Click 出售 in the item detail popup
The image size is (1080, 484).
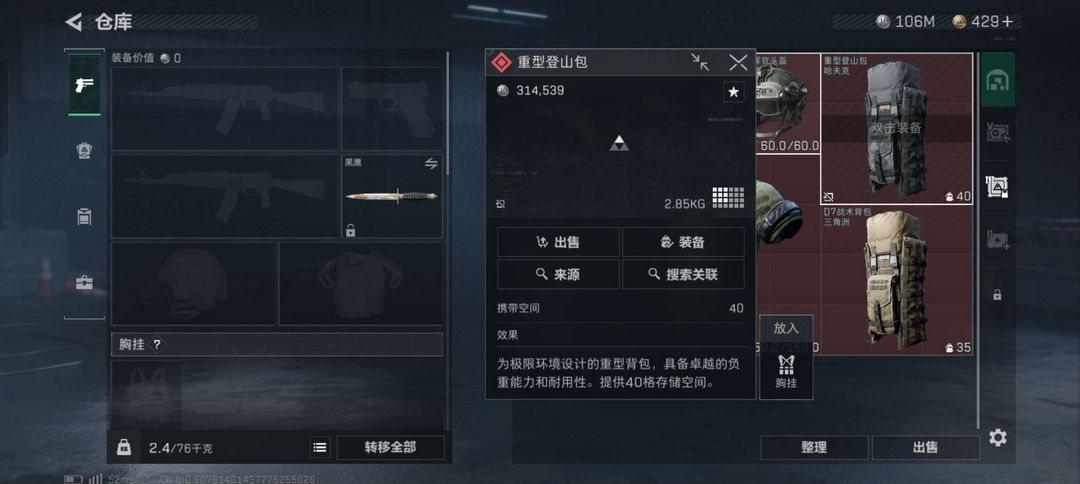tap(558, 242)
